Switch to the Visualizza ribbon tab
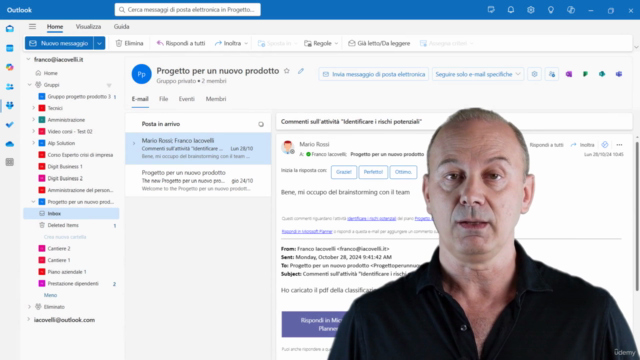 tap(88, 27)
